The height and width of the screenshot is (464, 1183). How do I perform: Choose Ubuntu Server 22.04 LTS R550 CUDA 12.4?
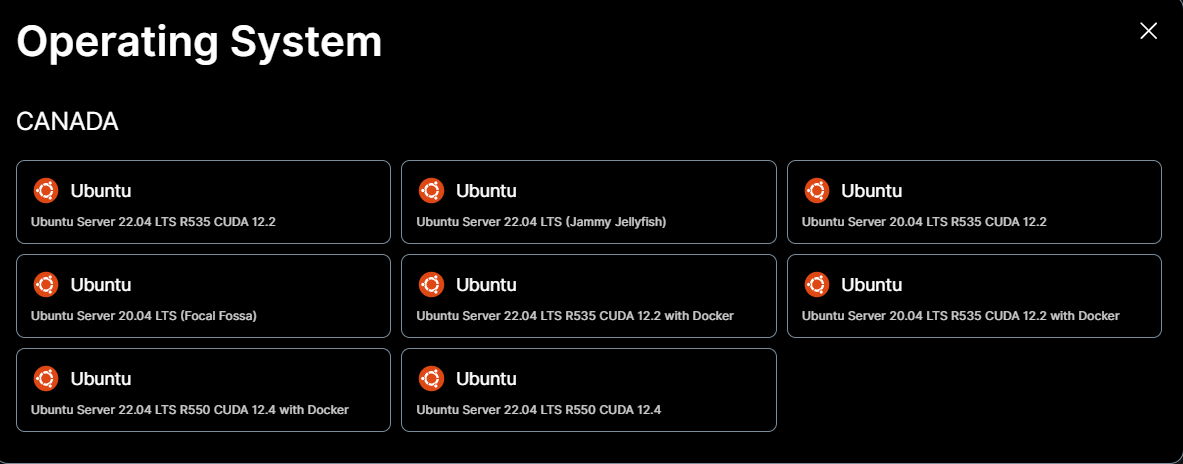pos(588,390)
